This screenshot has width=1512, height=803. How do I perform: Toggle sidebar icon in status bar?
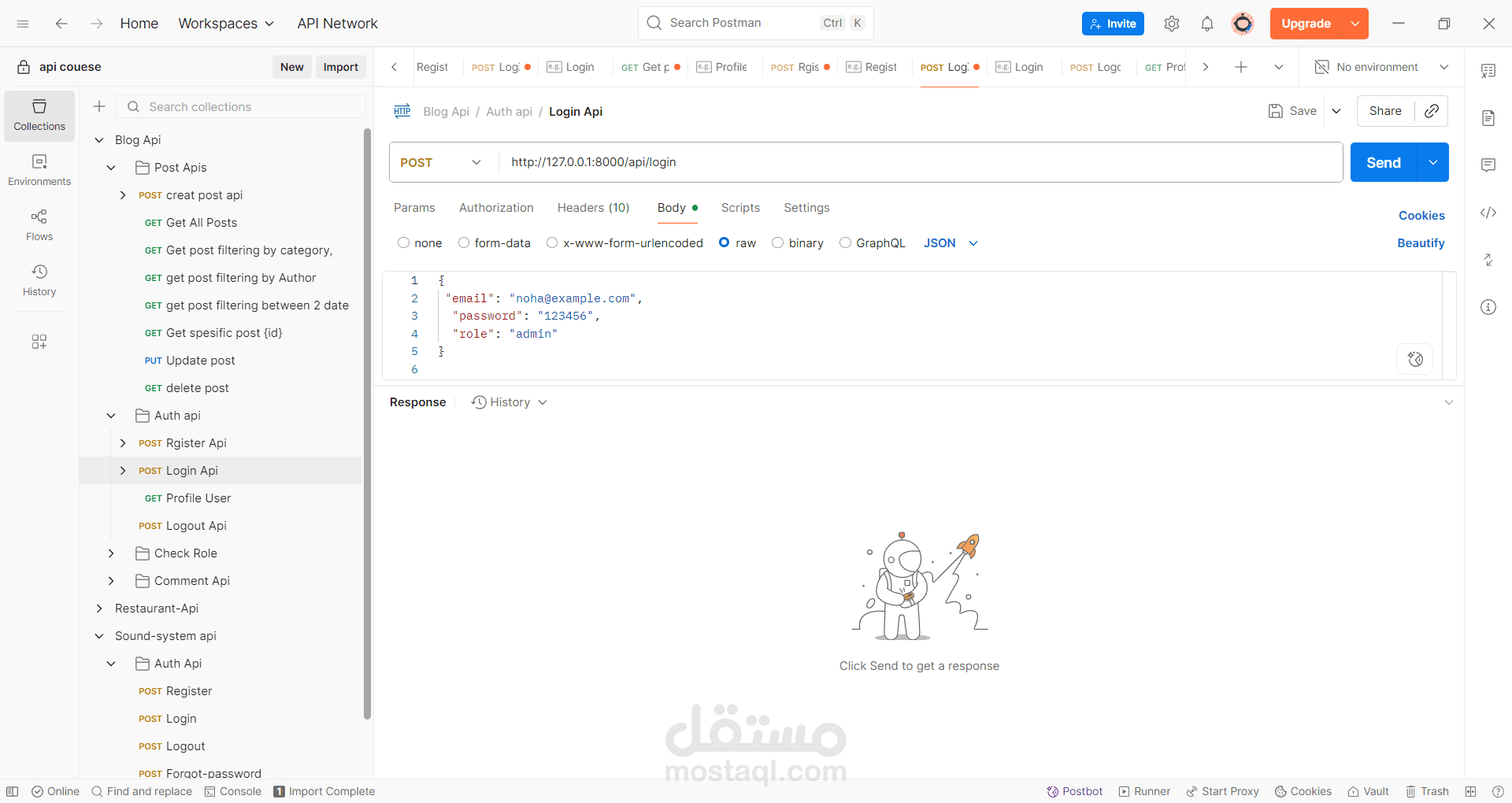[x=13, y=791]
